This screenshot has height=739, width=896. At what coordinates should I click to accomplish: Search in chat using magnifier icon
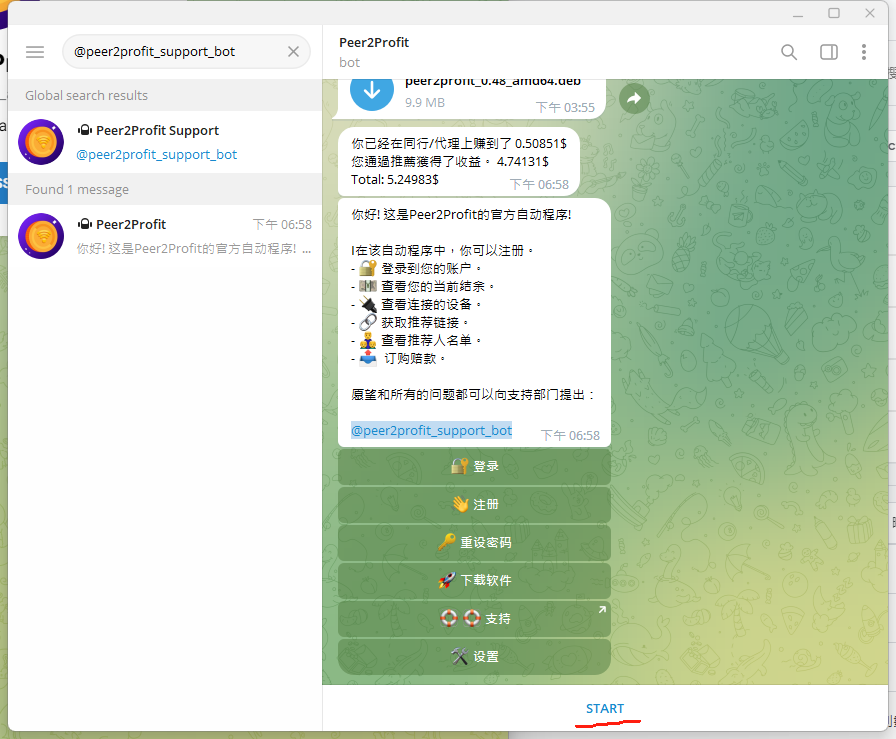(x=789, y=52)
